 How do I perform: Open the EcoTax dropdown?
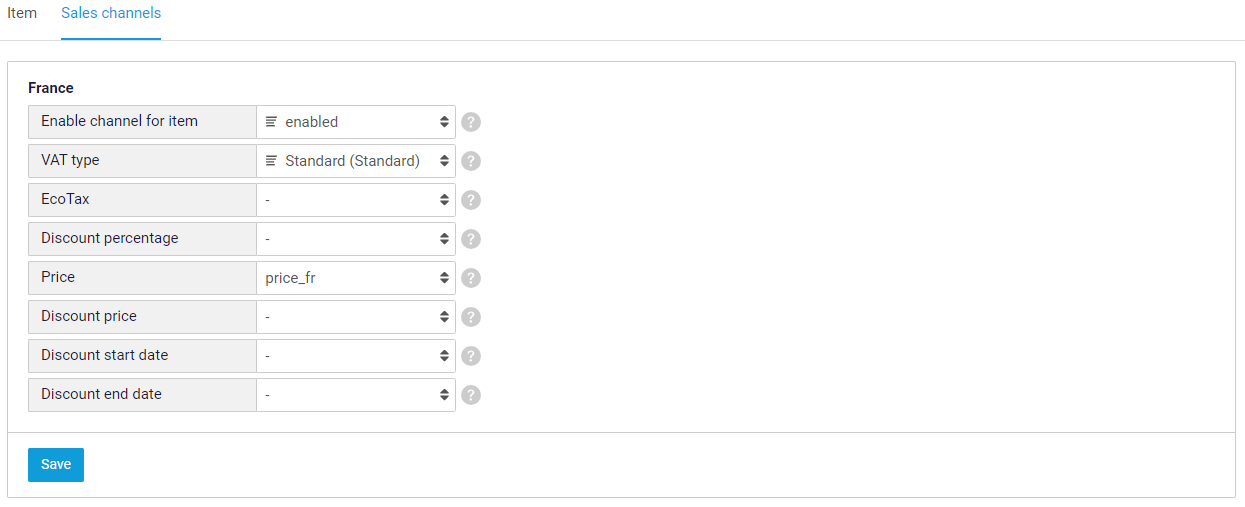coord(356,200)
